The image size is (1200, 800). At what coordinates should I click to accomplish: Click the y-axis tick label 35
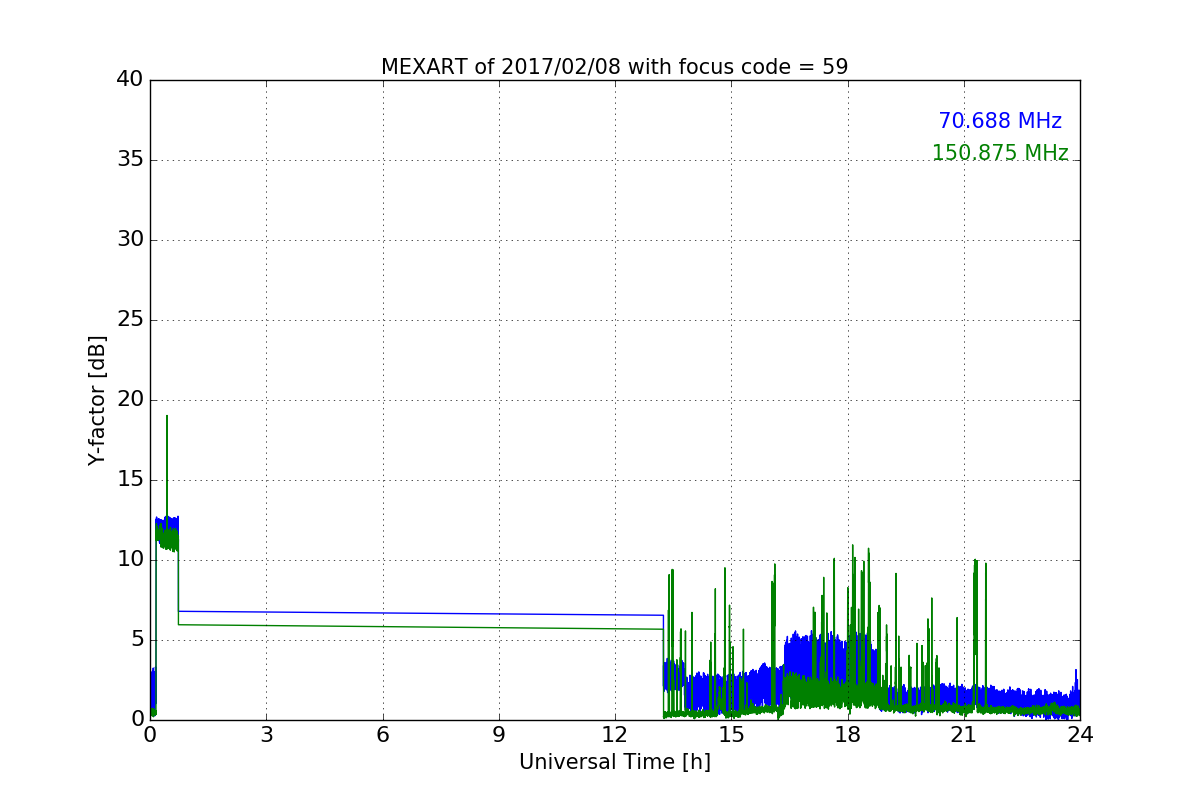tap(130, 160)
